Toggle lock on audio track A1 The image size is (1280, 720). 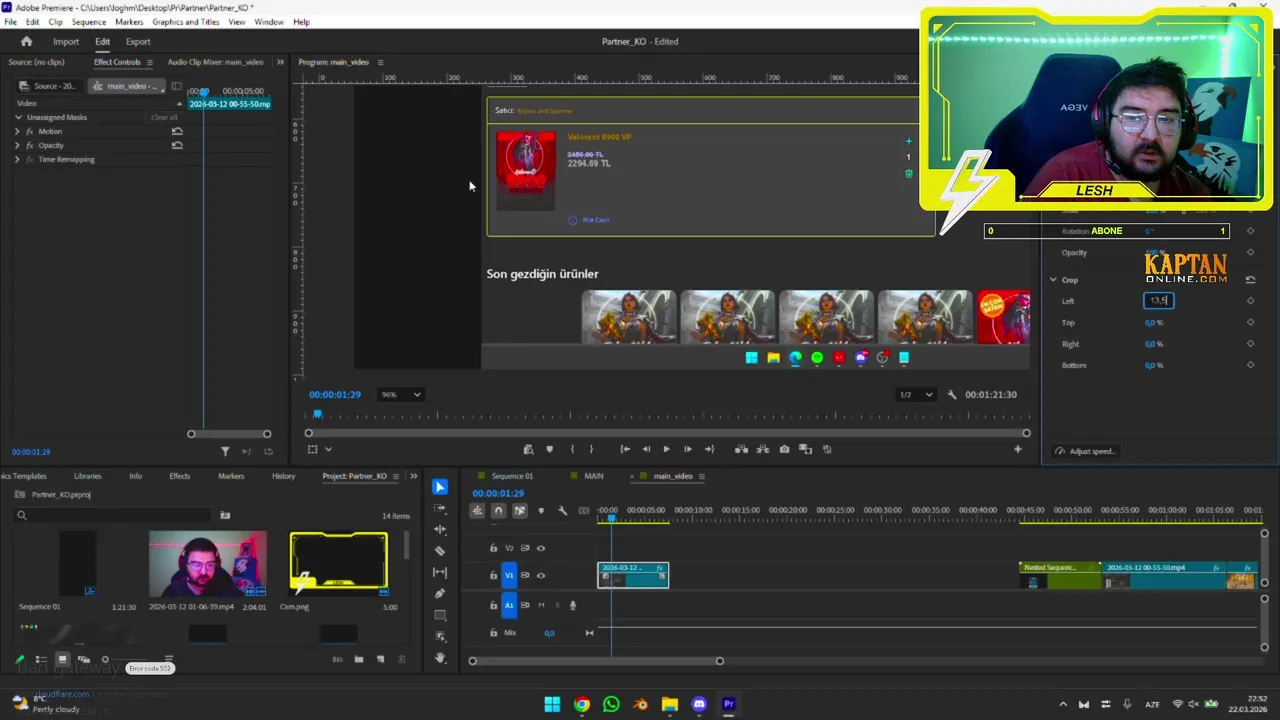click(493, 605)
